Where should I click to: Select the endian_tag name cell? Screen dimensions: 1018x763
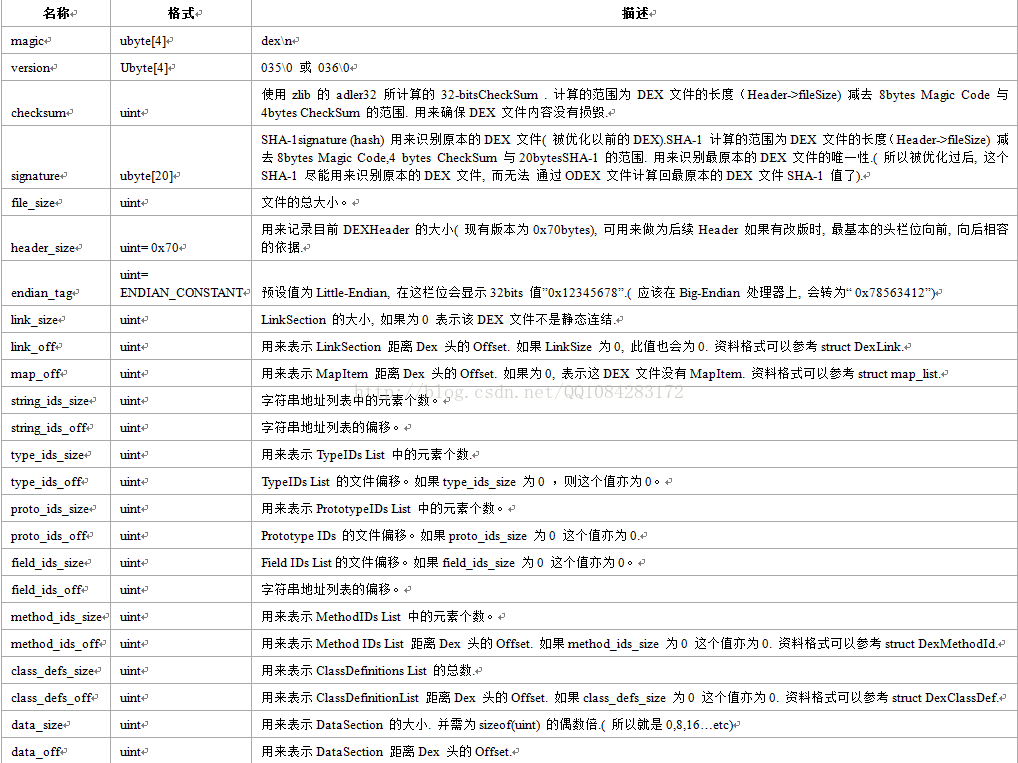pos(56,284)
